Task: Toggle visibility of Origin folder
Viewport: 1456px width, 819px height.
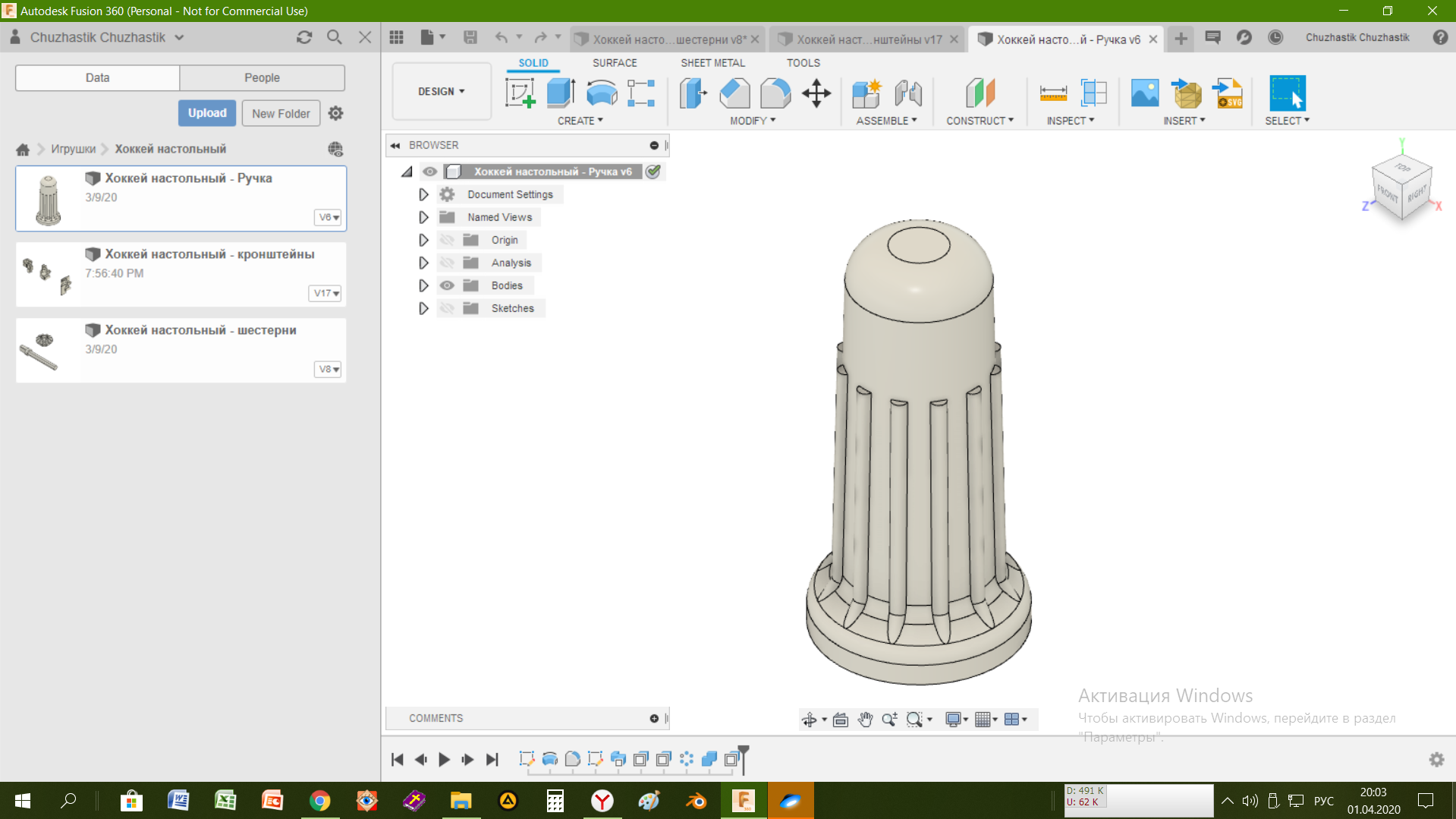Action: pyautogui.click(x=447, y=240)
